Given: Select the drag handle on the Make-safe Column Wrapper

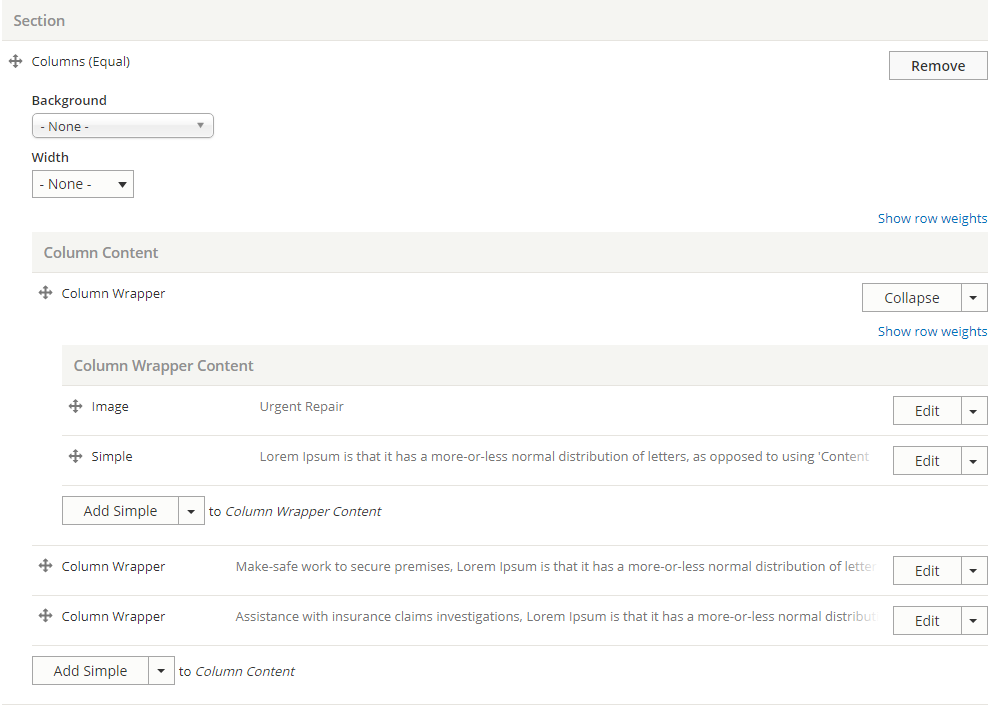Looking at the screenshot, I should coord(45,566).
